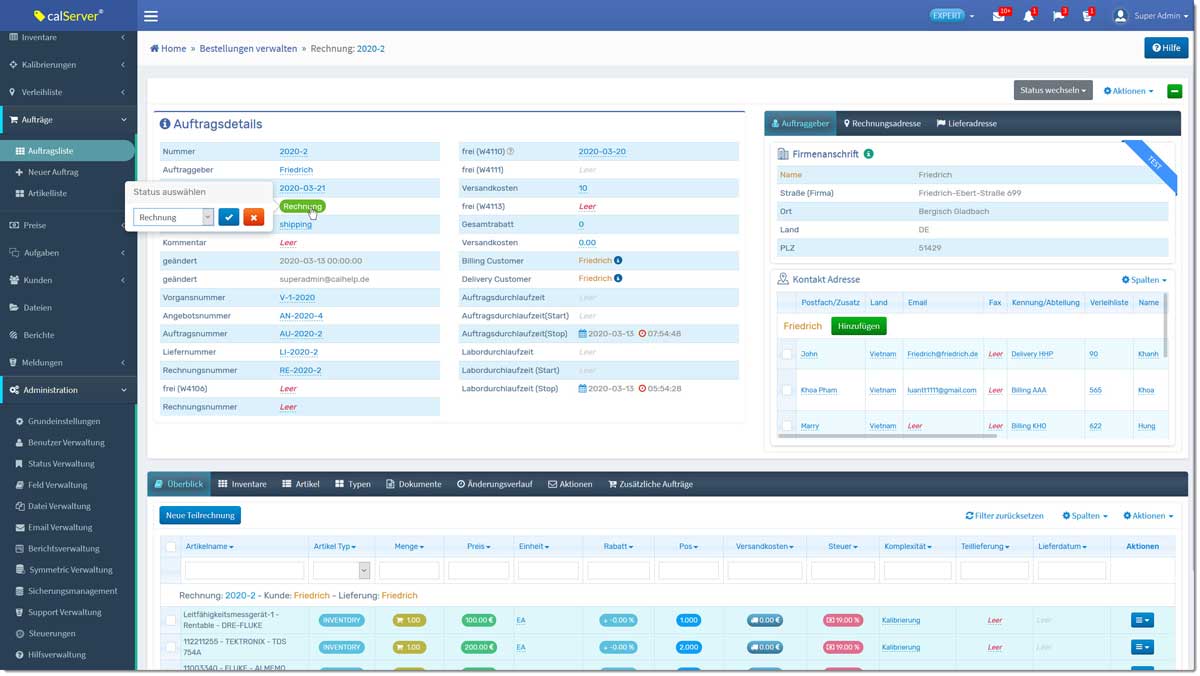Image resolution: width=1200 pixels, height=676 pixels.
Task: Expand the Spalten dropdown in Kontakt Adresse
Action: [x=1144, y=280]
